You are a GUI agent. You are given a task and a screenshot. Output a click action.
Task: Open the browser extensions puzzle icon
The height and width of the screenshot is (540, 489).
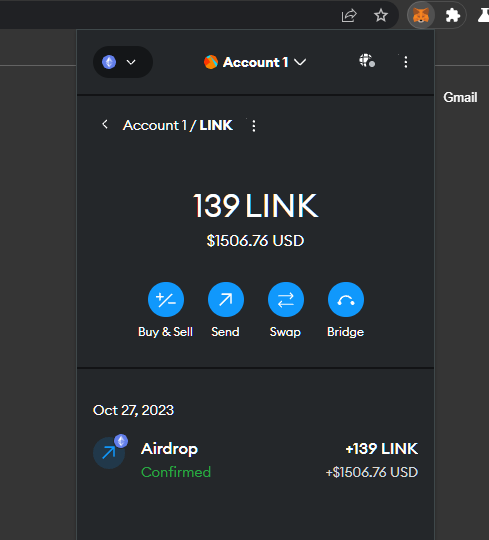tap(452, 15)
